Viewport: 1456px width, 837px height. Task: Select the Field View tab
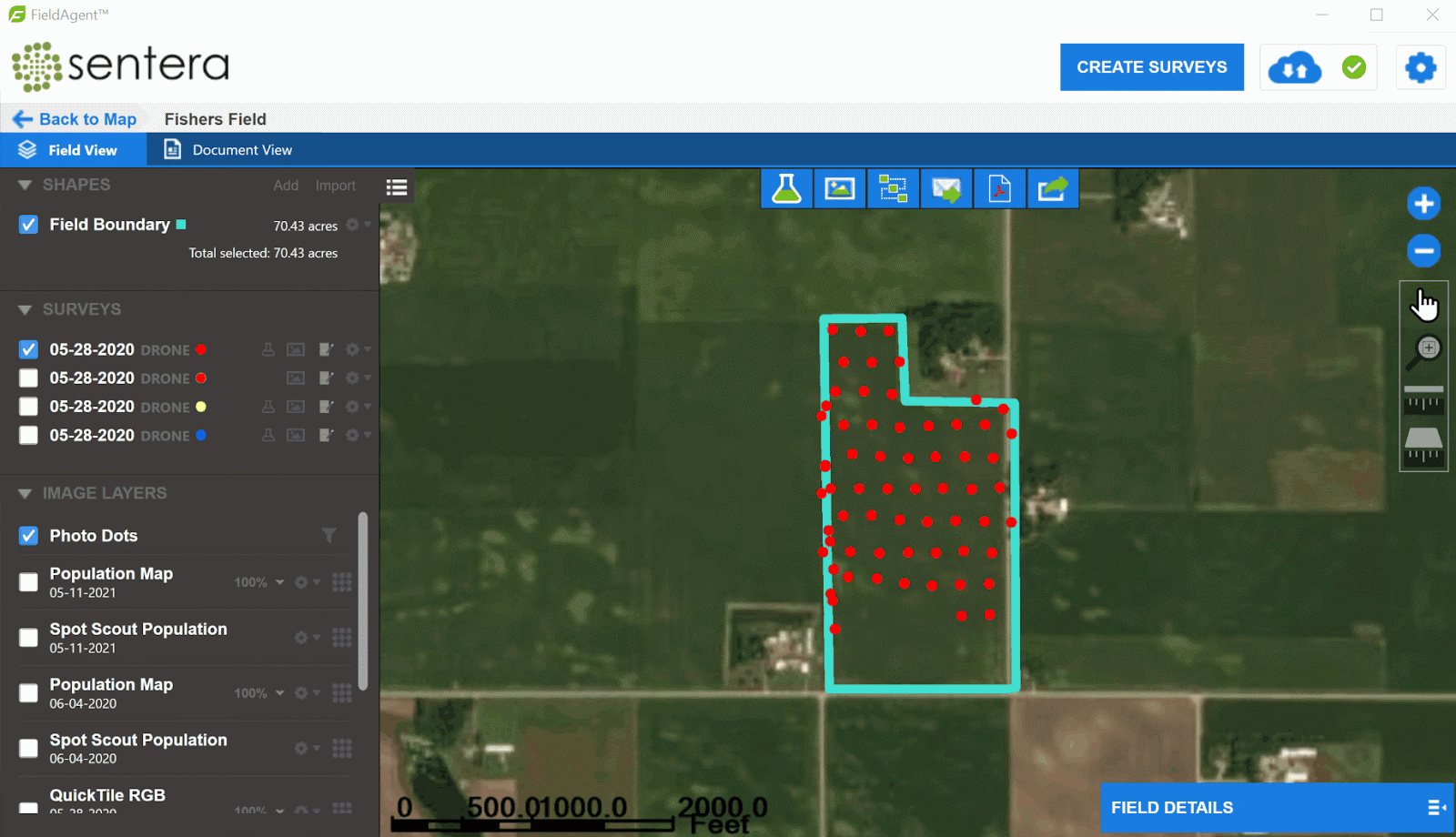[x=73, y=150]
